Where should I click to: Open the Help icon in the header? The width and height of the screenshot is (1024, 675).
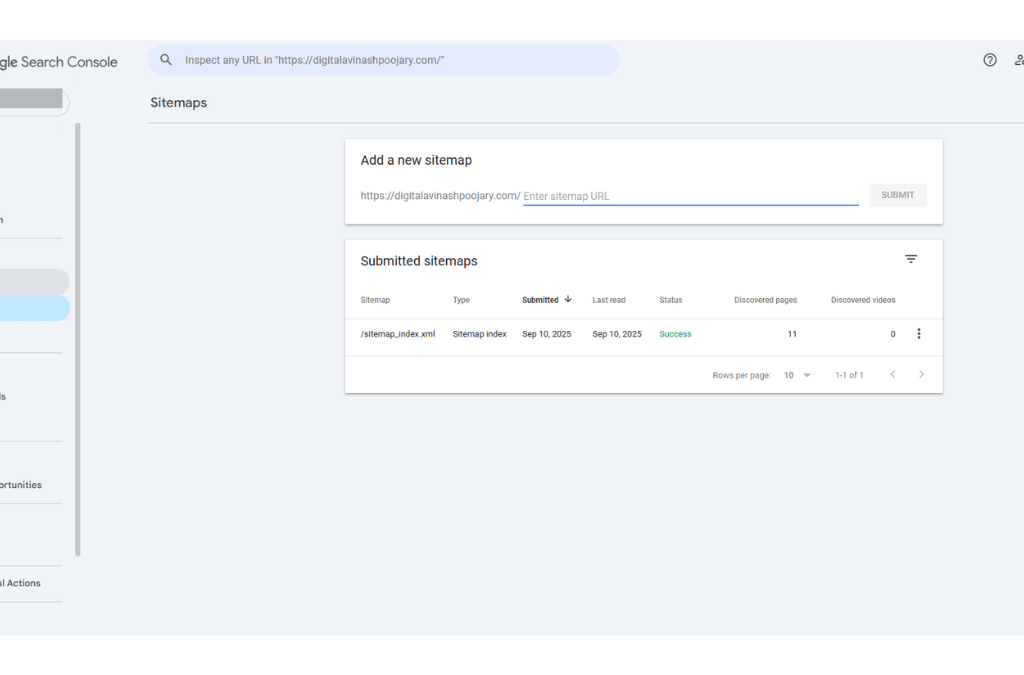(x=989, y=60)
